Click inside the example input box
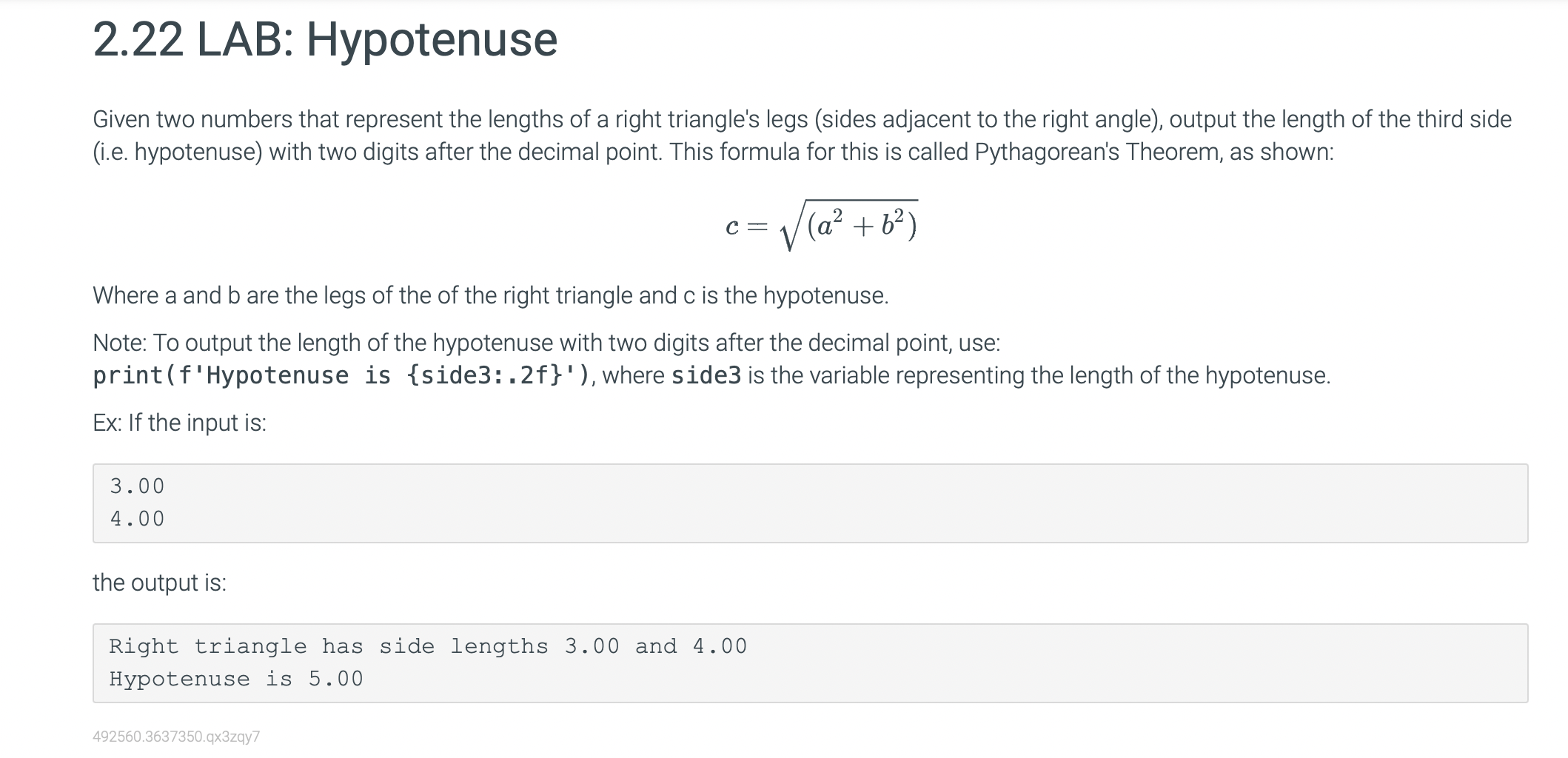The image size is (1568, 758). (810, 503)
